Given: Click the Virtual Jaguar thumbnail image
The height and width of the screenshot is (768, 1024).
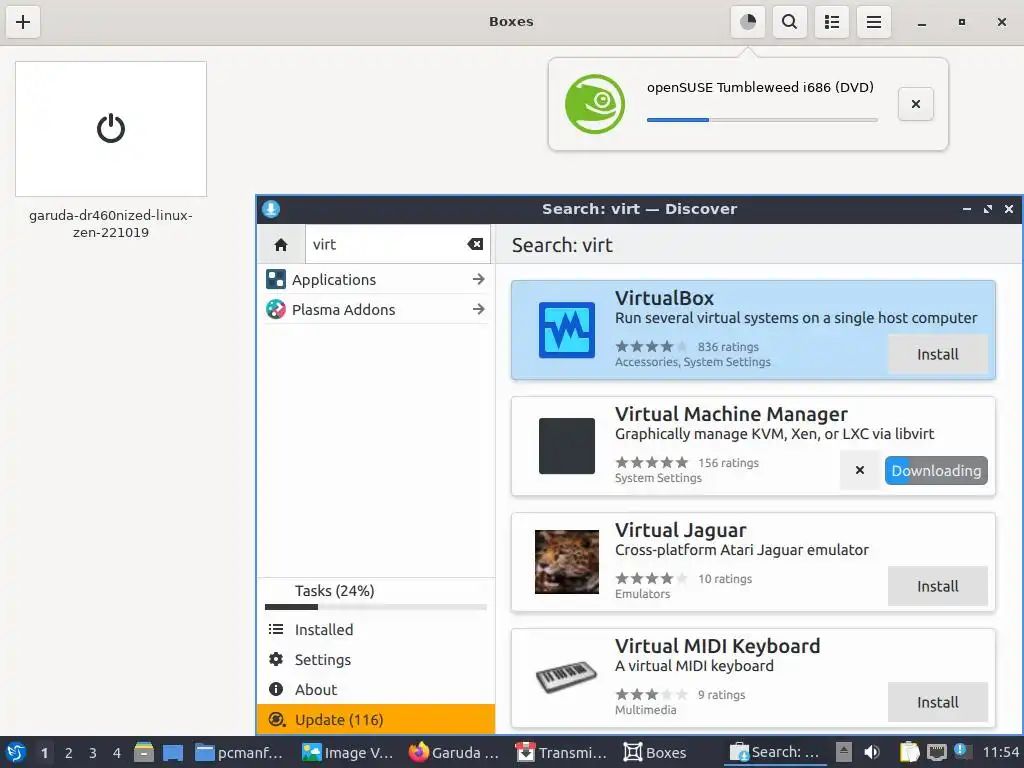Looking at the screenshot, I should coord(567,562).
